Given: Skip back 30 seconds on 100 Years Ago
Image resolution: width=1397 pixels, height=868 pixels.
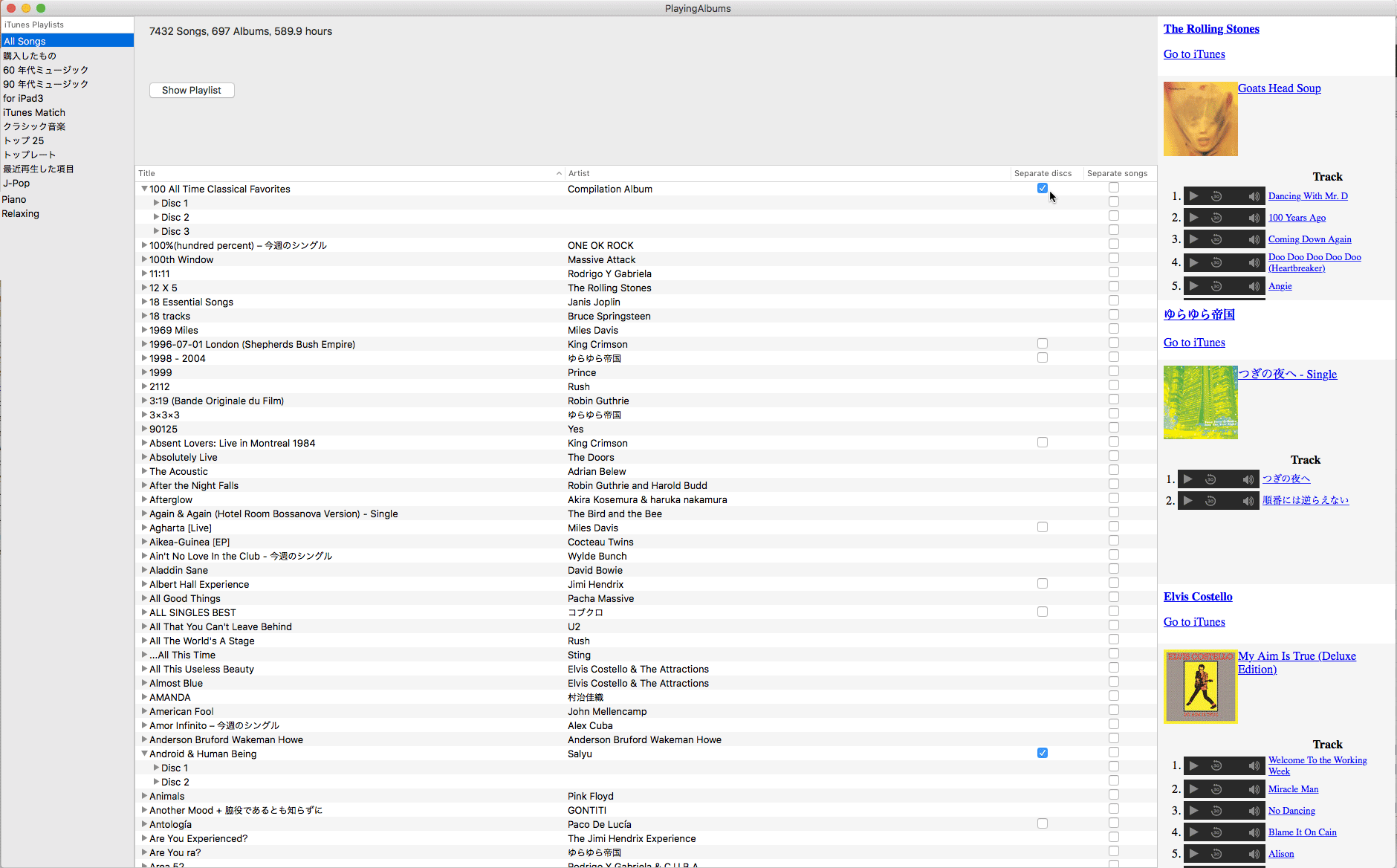Looking at the screenshot, I should (1216, 218).
